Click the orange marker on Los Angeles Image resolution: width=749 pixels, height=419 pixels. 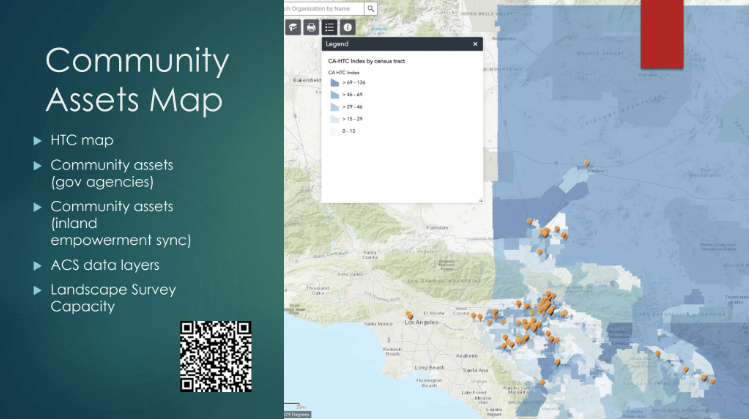(x=410, y=316)
